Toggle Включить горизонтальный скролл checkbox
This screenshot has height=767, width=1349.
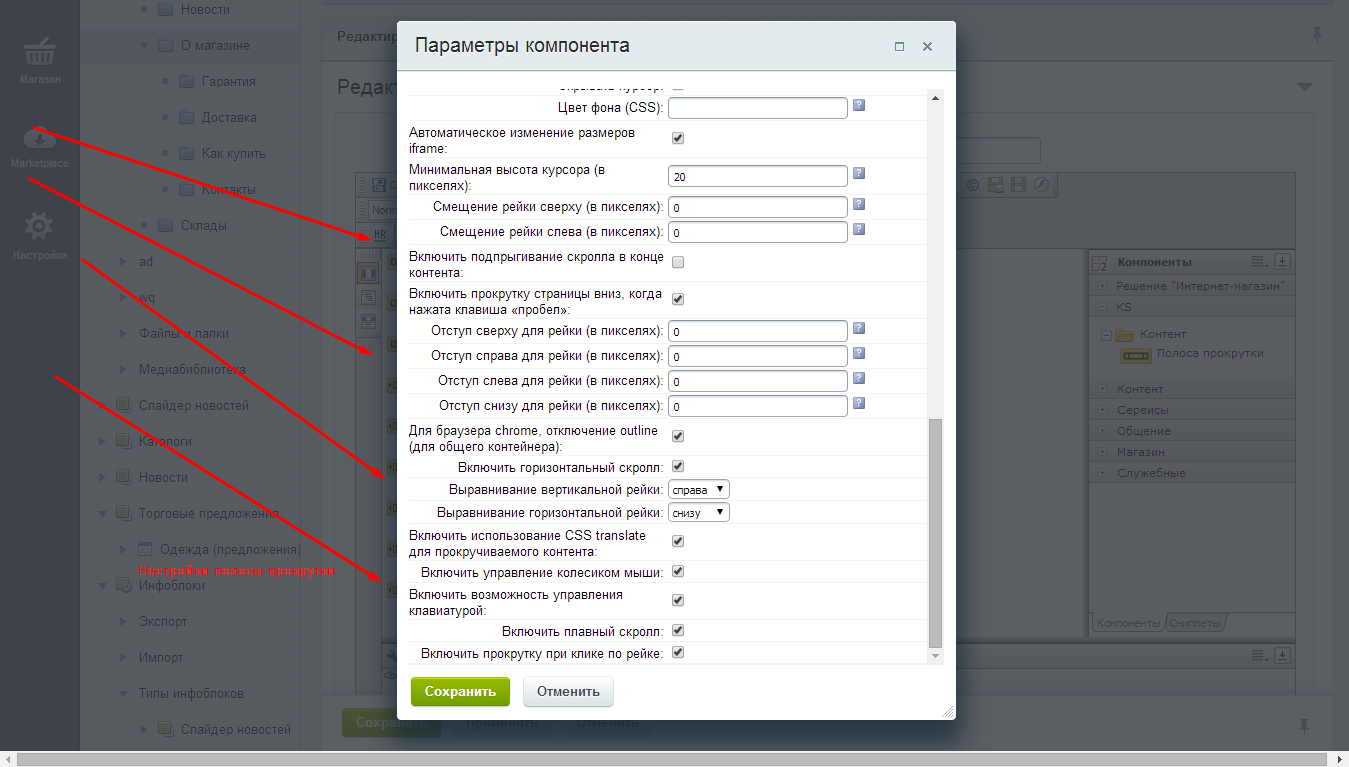pos(677,467)
